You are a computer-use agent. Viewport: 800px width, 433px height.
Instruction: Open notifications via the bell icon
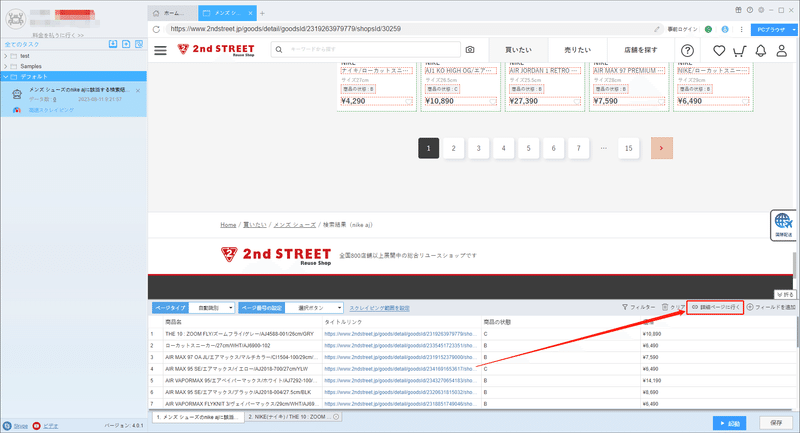point(761,50)
